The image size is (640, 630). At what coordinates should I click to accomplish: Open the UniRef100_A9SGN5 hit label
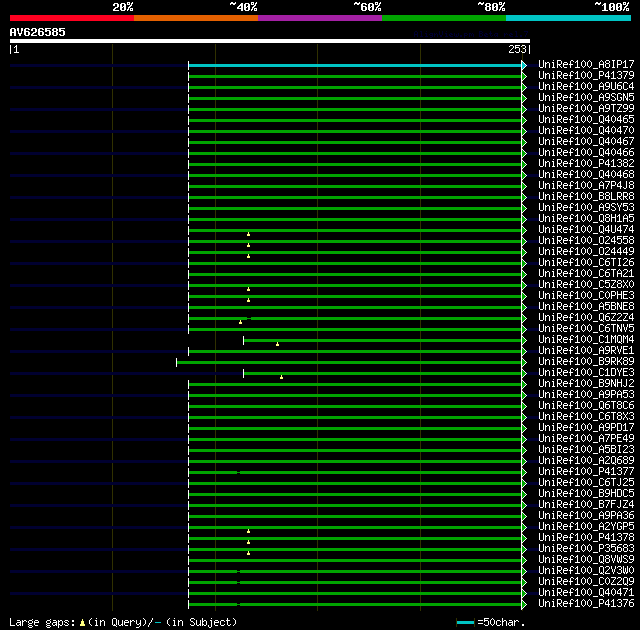click(x=586, y=98)
